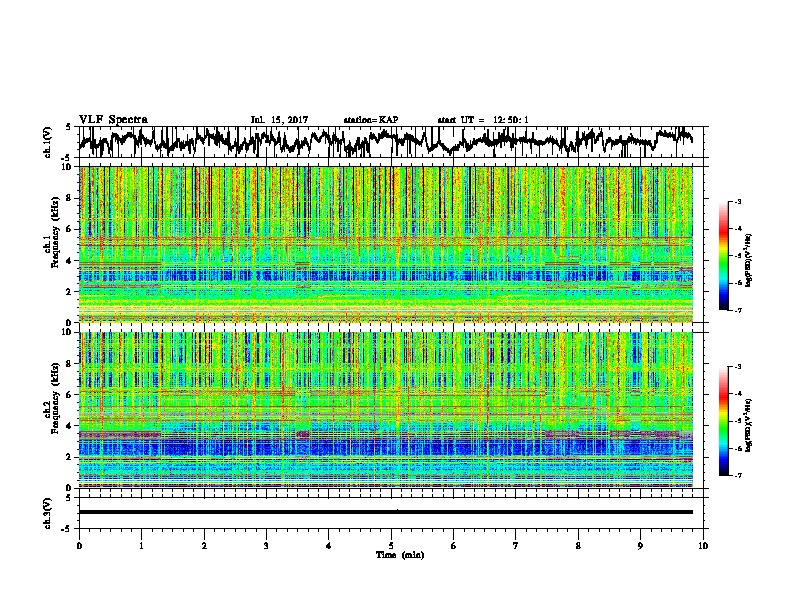Click the time axis tick "7"
This screenshot has height=612, width=792.
(x=516, y=546)
